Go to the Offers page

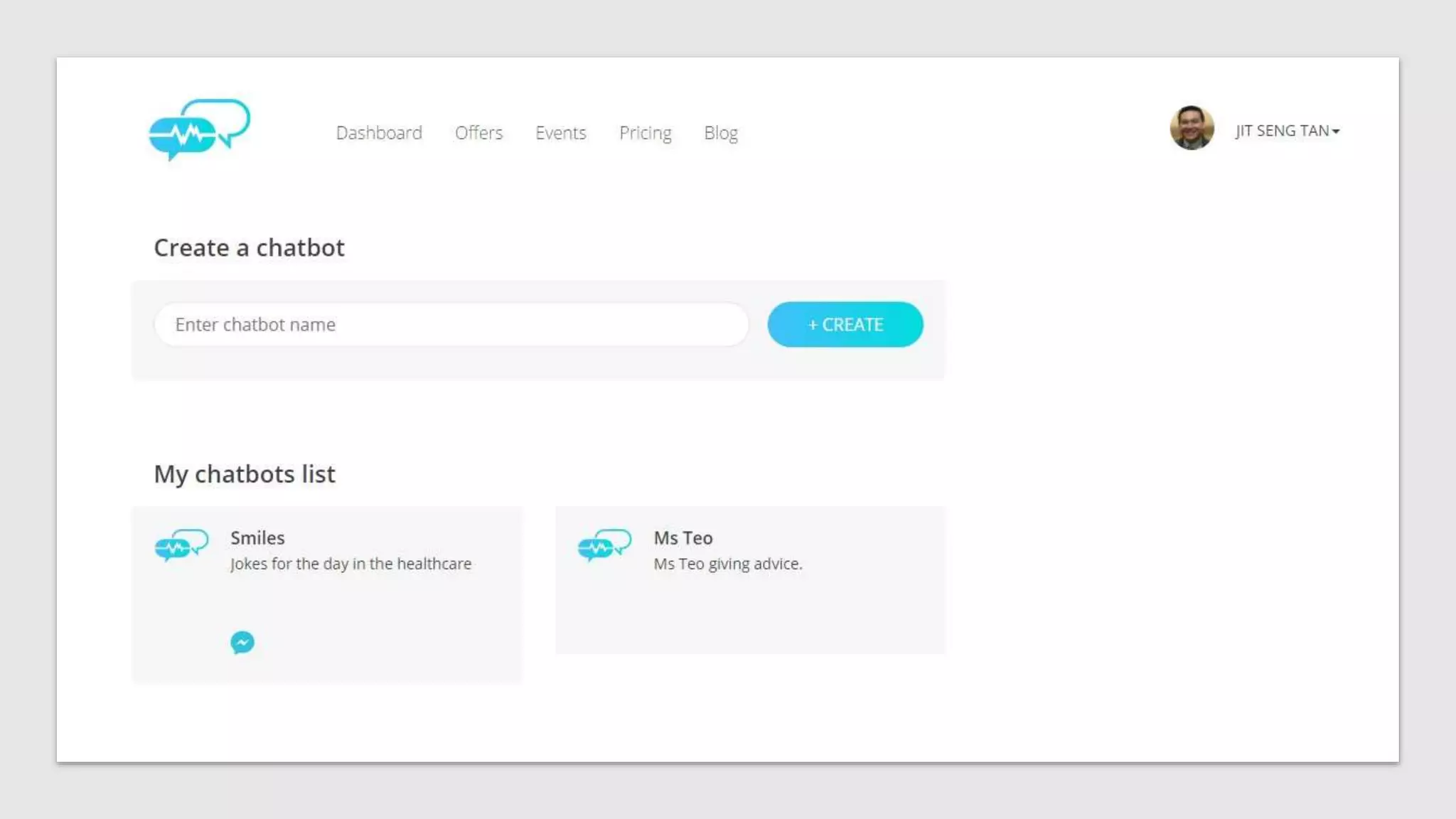(x=478, y=133)
